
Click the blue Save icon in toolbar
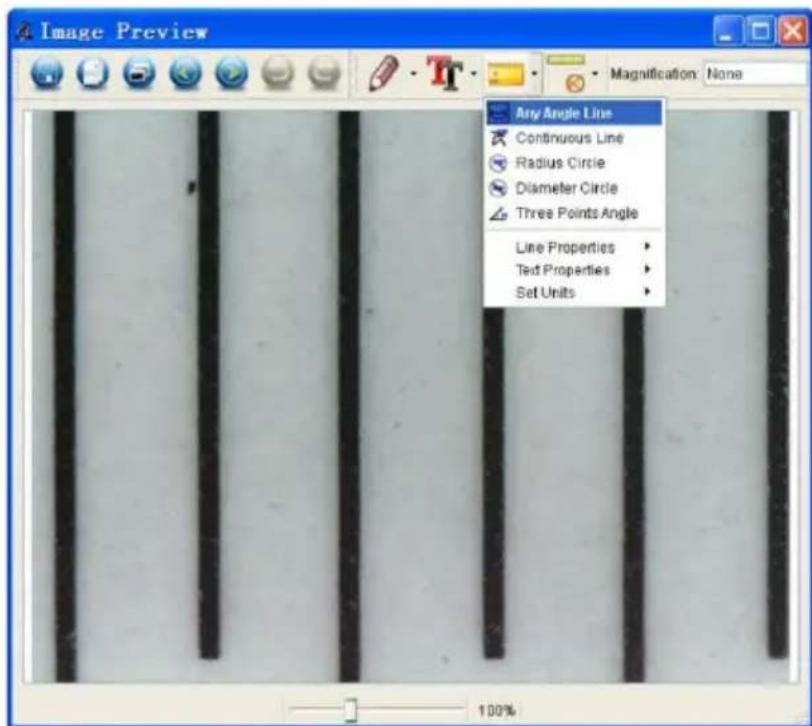pos(47,73)
